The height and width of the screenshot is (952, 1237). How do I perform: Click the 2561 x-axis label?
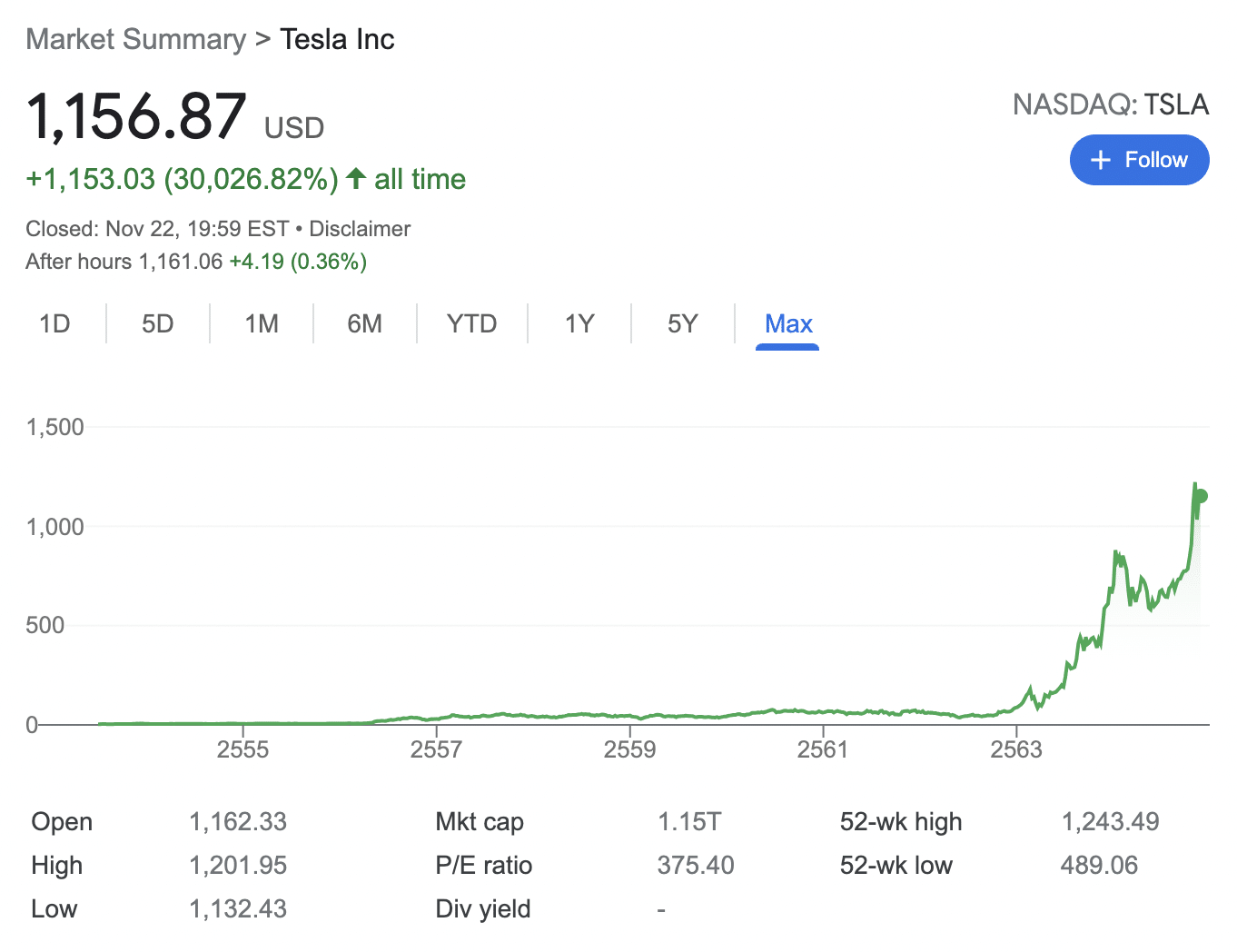823,749
